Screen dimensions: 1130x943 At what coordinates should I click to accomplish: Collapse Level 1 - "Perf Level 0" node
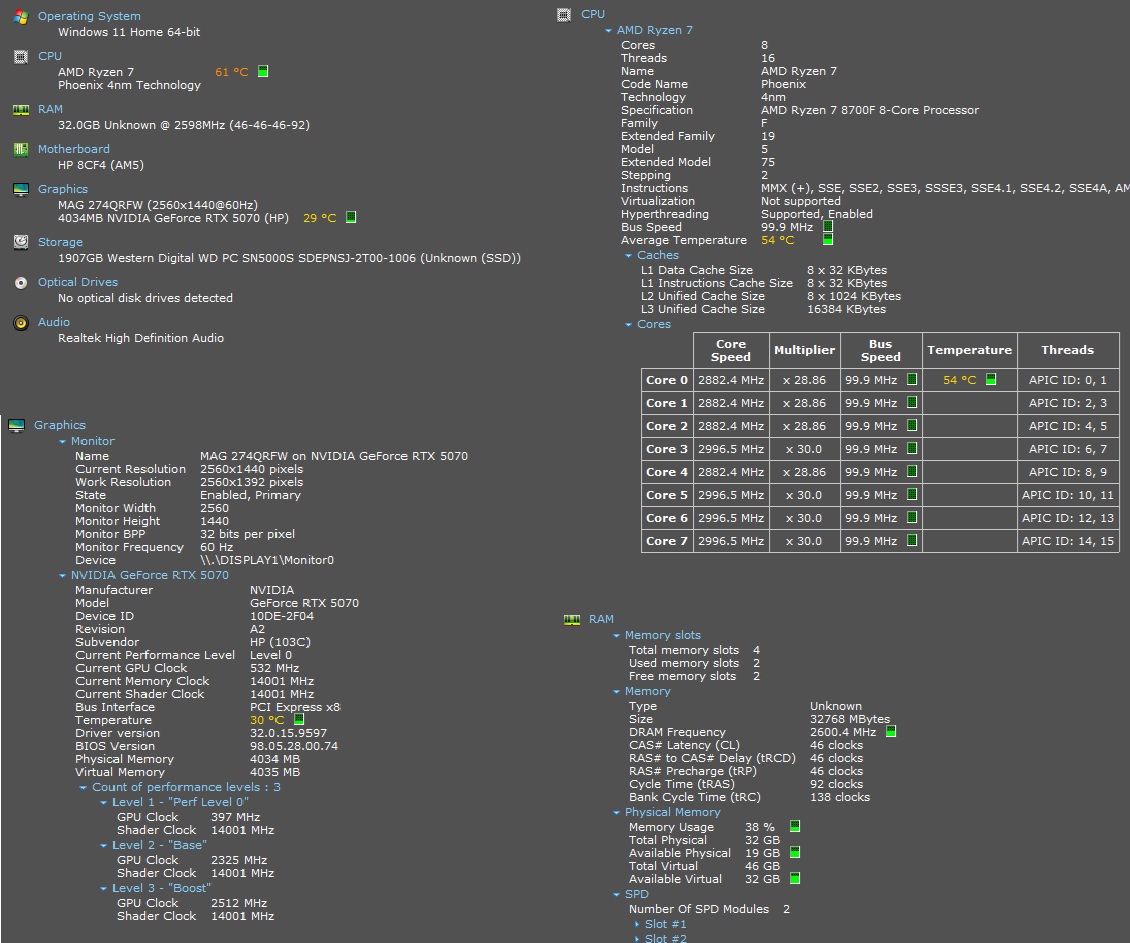(103, 803)
